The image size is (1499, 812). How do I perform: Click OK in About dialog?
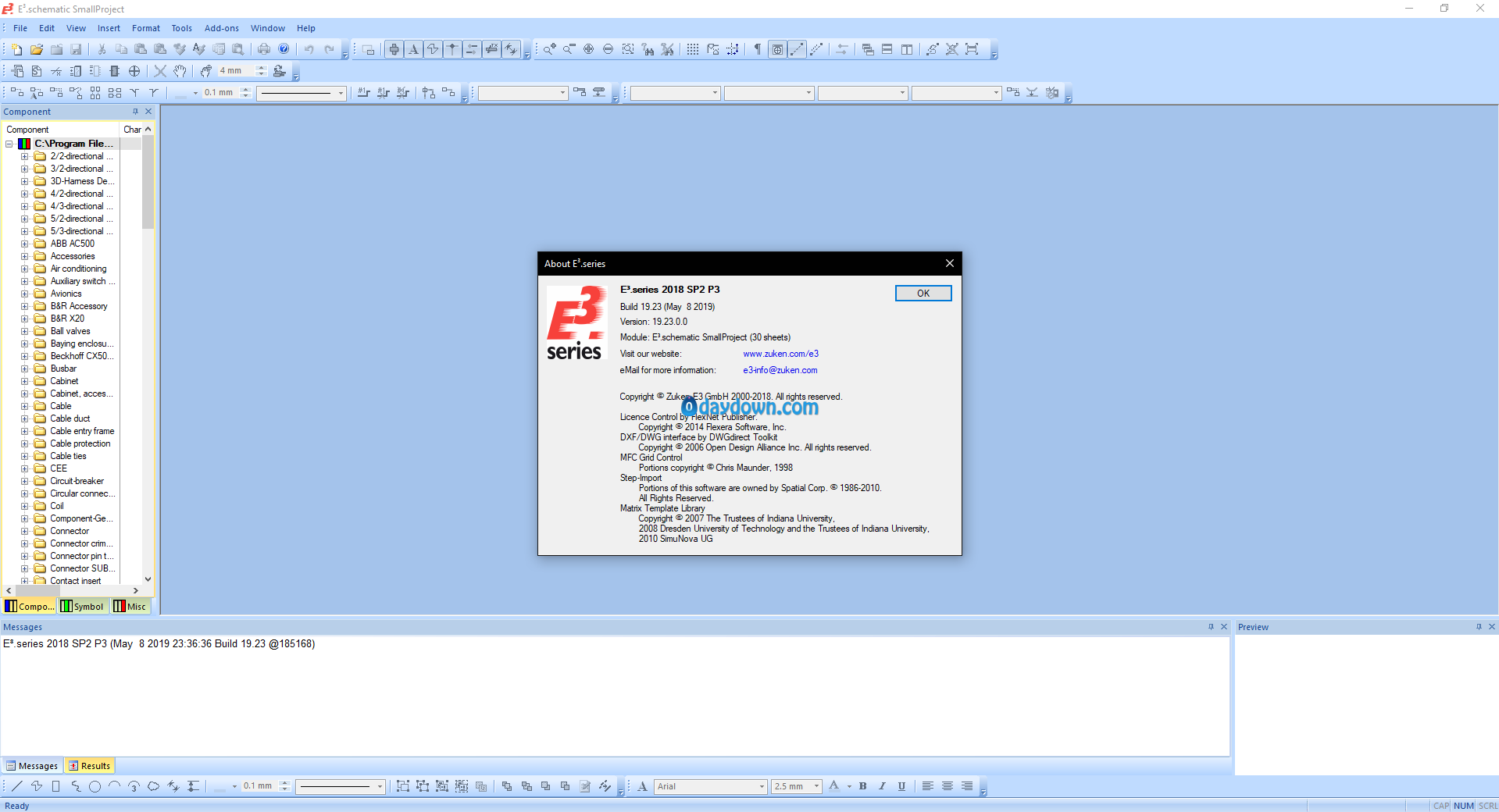[923, 294]
